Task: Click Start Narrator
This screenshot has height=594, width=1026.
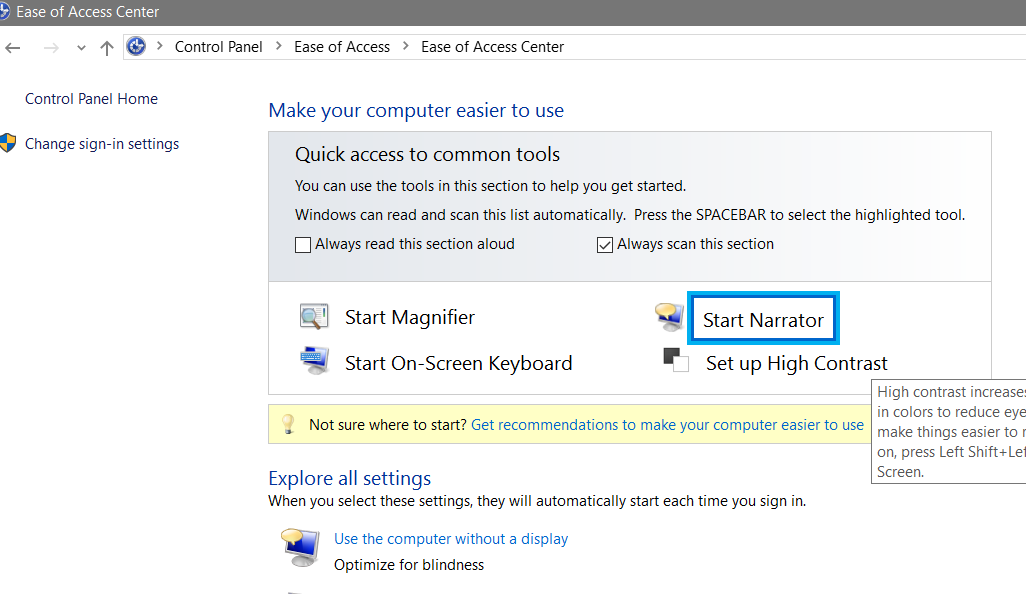Action: click(x=763, y=319)
